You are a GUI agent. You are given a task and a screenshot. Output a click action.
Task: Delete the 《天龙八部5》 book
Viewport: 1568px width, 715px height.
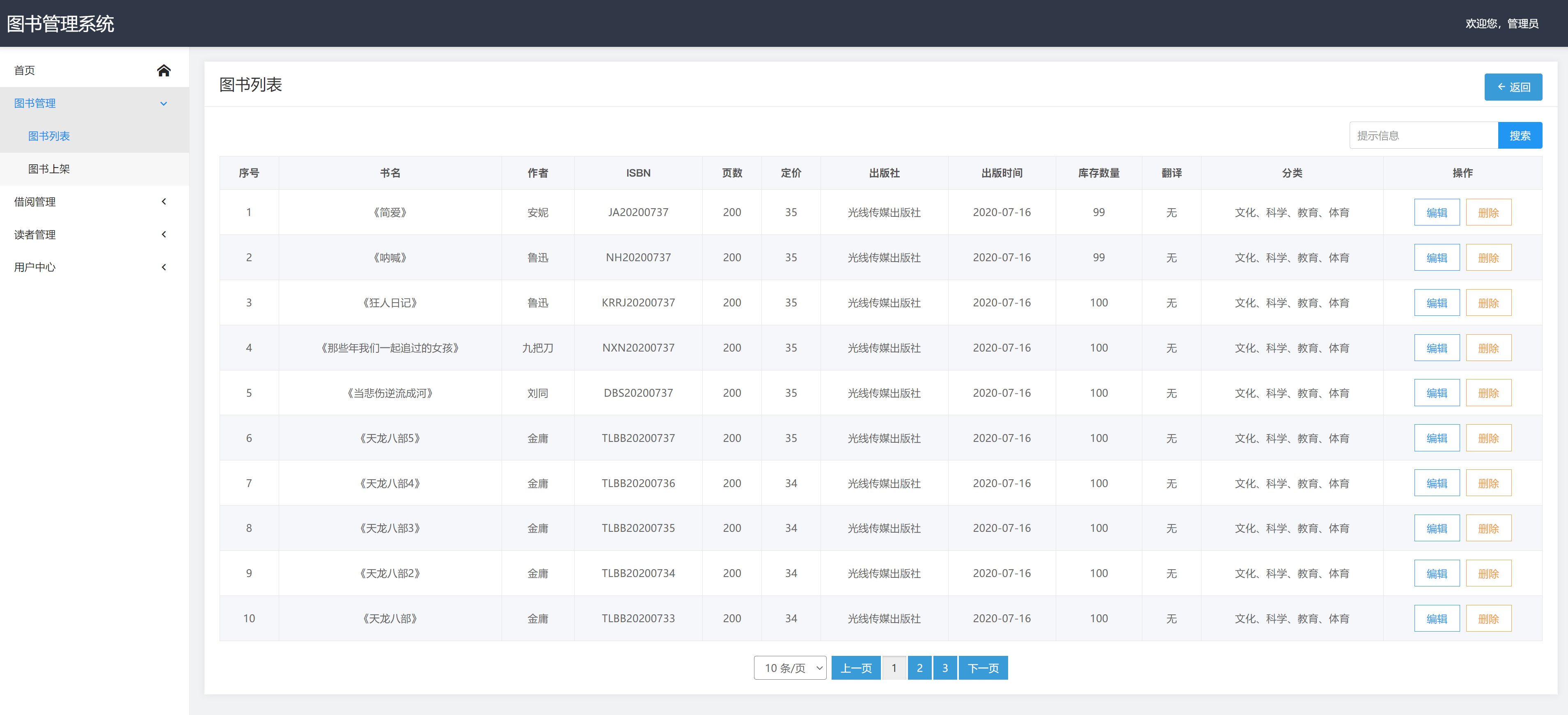pyautogui.click(x=1488, y=438)
